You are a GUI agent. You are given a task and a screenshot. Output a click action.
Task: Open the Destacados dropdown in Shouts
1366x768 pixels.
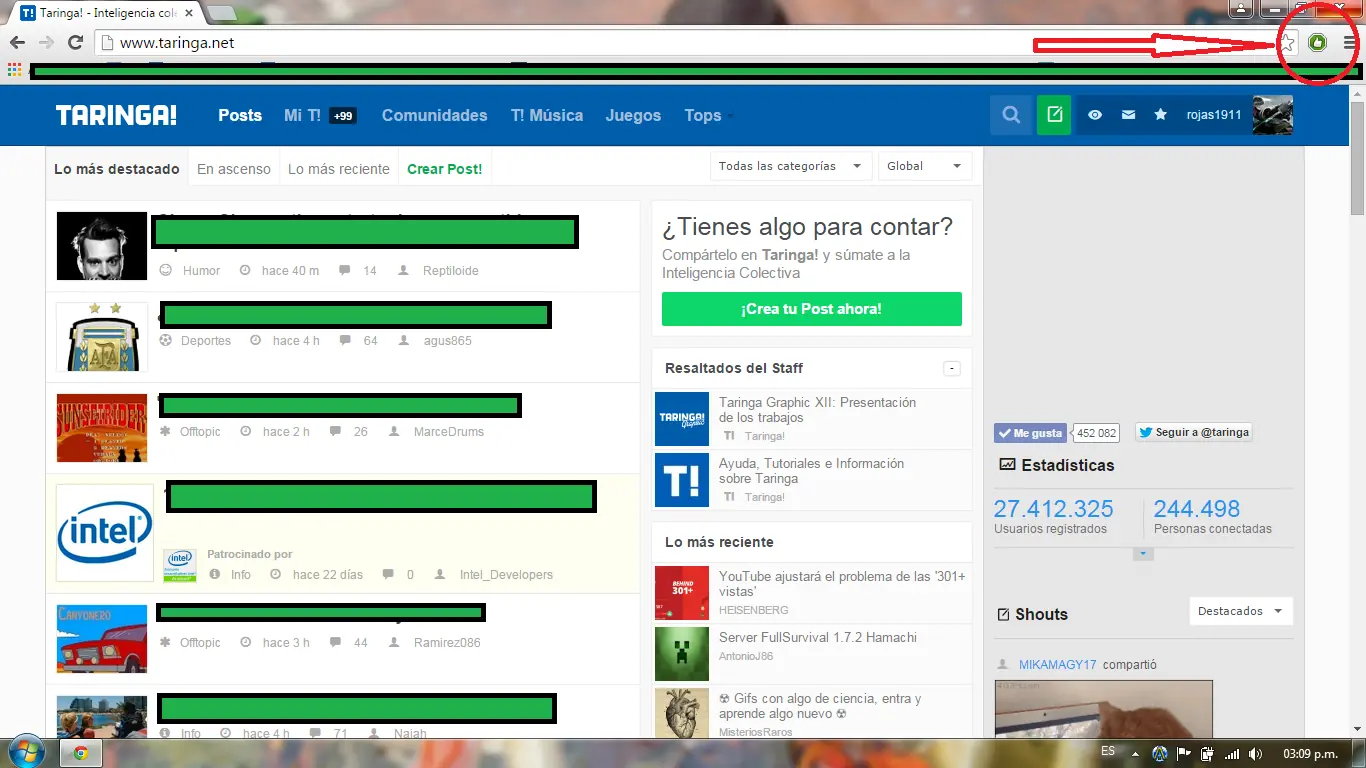coord(1240,611)
